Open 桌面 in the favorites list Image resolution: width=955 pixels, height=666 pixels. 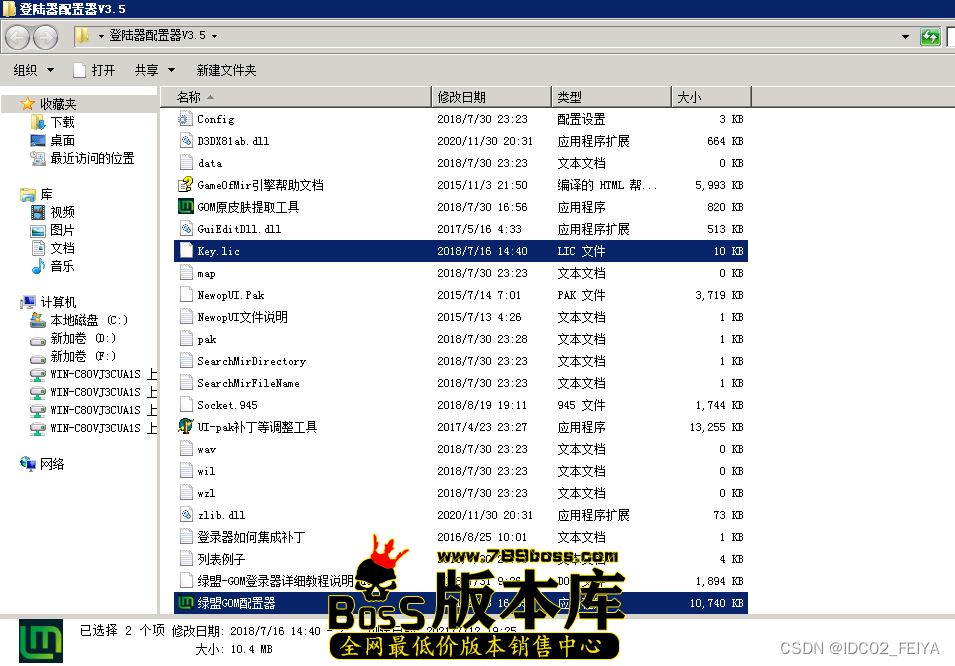[62, 140]
